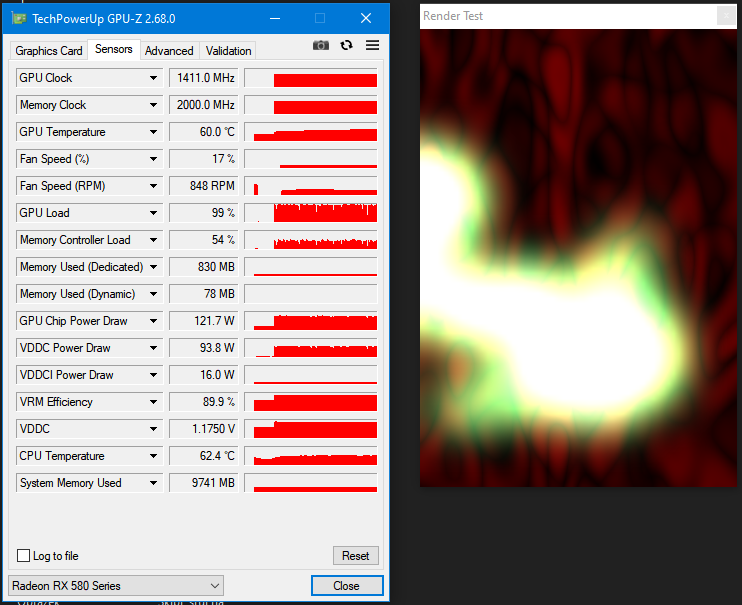Enable the Log to file checkbox
Screen dimensions: 742x605
point(23,555)
